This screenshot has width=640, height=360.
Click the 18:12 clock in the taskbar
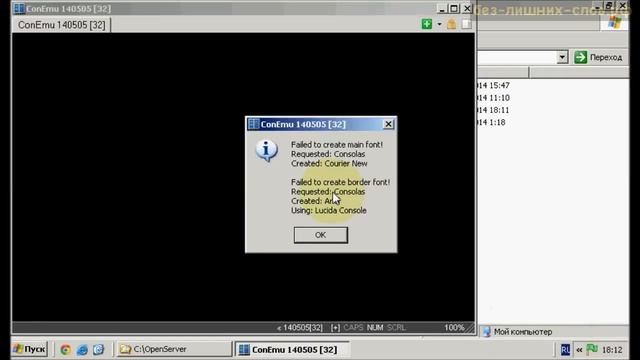pyautogui.click(x=612, y=350)
